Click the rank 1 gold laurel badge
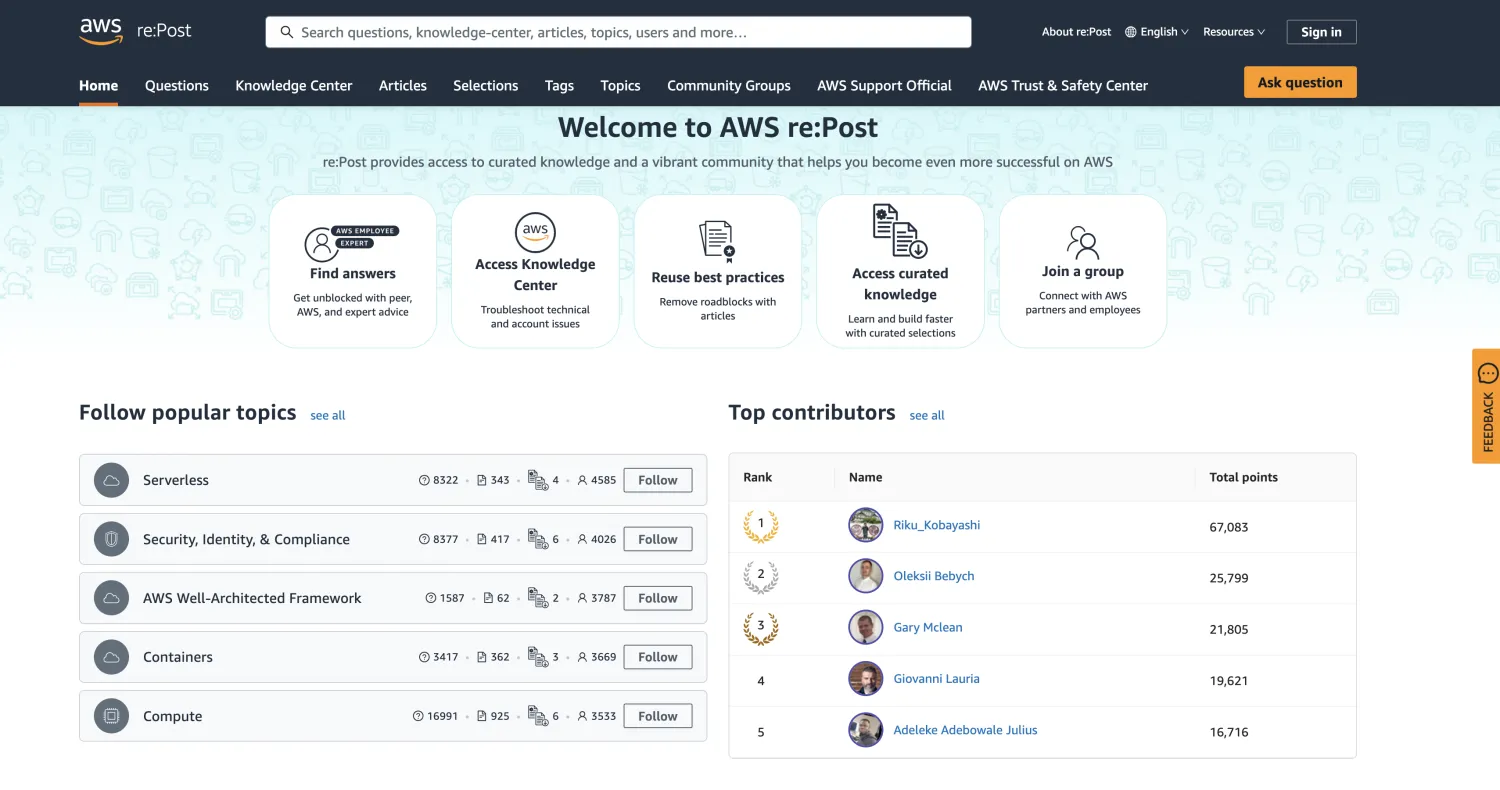 click(x=761, y=525)
